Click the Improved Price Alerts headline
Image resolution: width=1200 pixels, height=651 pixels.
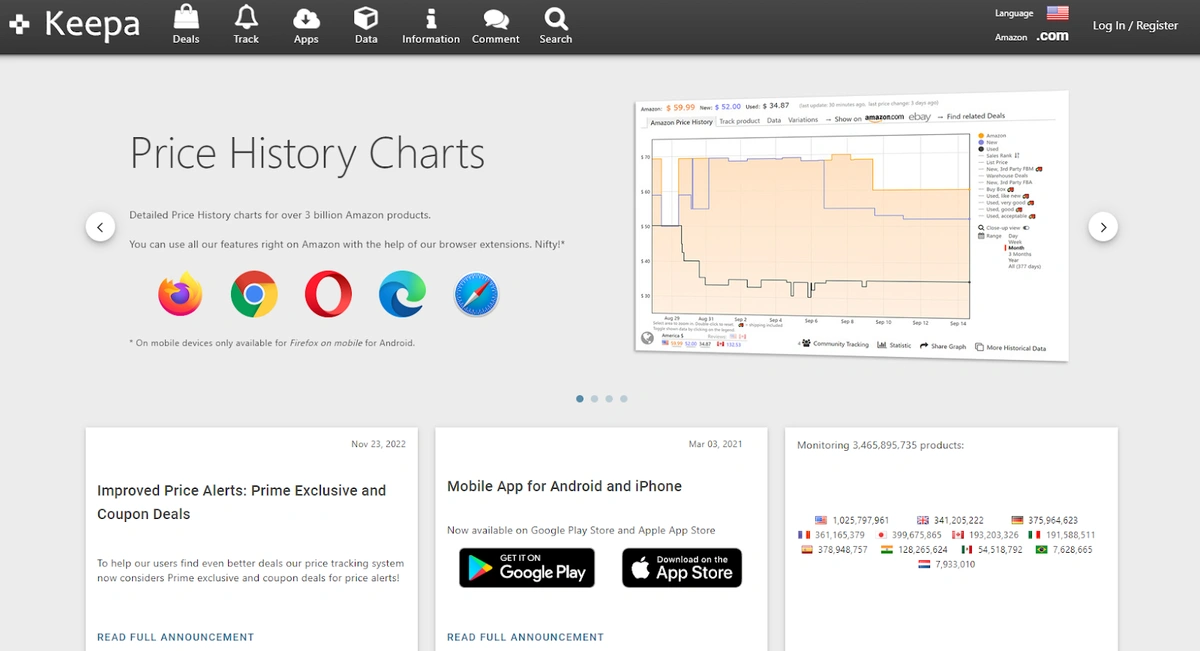(x=242, y=502)
